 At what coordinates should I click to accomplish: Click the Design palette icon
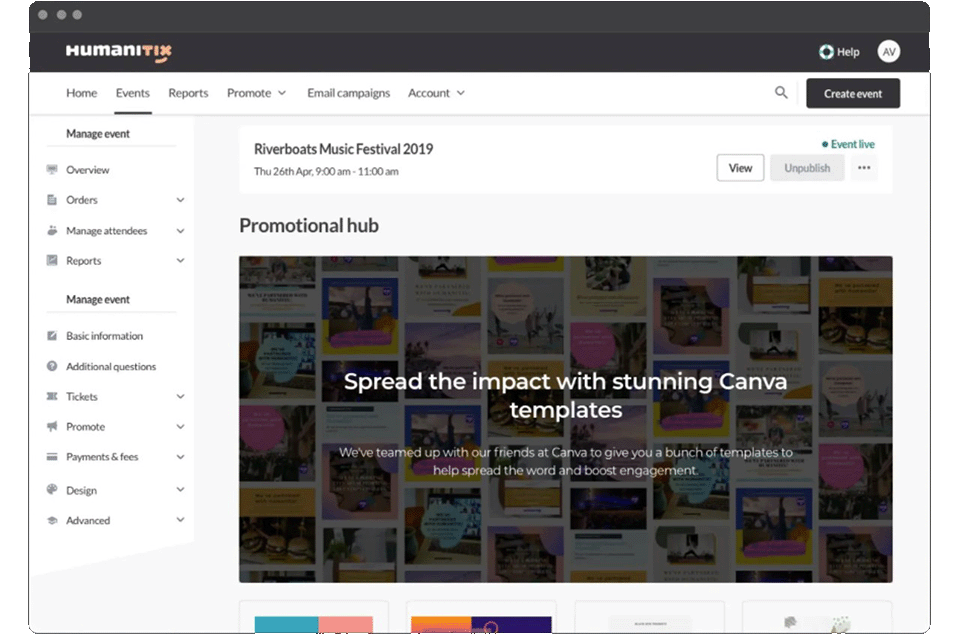(x=52, y=490)
